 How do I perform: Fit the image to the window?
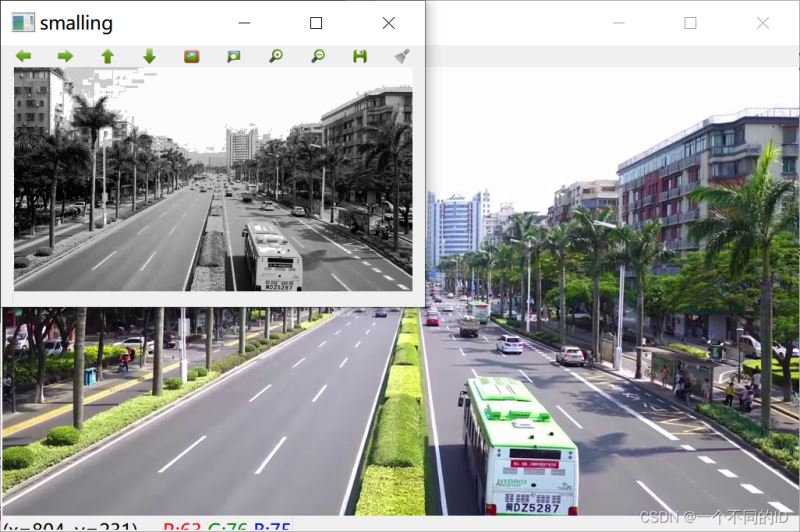pyautogui.click(x=233, y=56)
